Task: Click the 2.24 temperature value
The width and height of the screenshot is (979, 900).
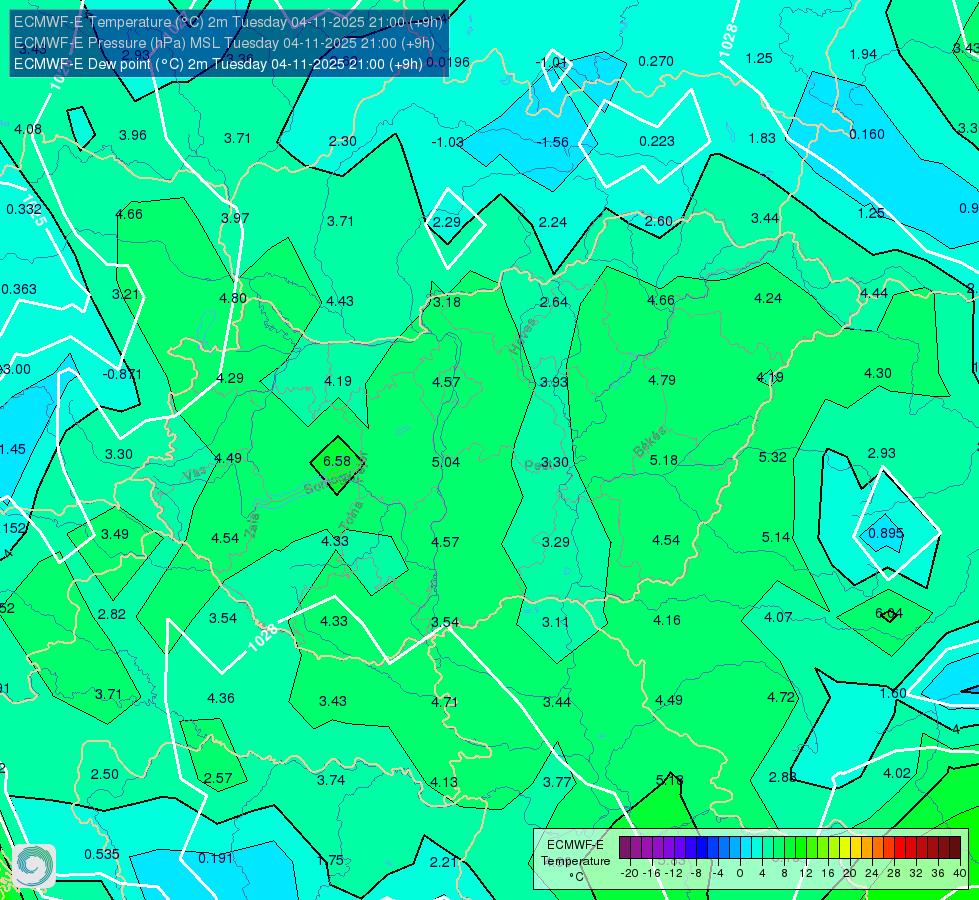Action: [x=553, y=222]
